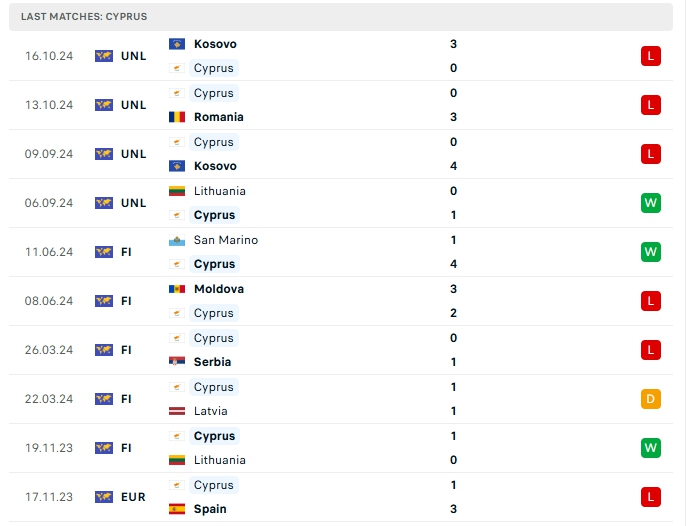Screen dimensions: 686x526
Task: Click the Lithuania flag in 06.09.24 match
Action: pyautogui.click(x=177, y=191)
